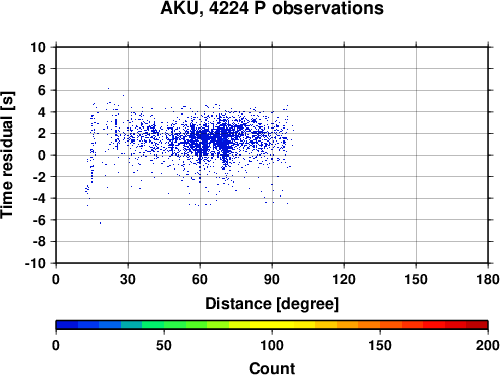Click the y-axis tick label '-2'
Screen dimensions: 500x375
click(x=39, y=177)
